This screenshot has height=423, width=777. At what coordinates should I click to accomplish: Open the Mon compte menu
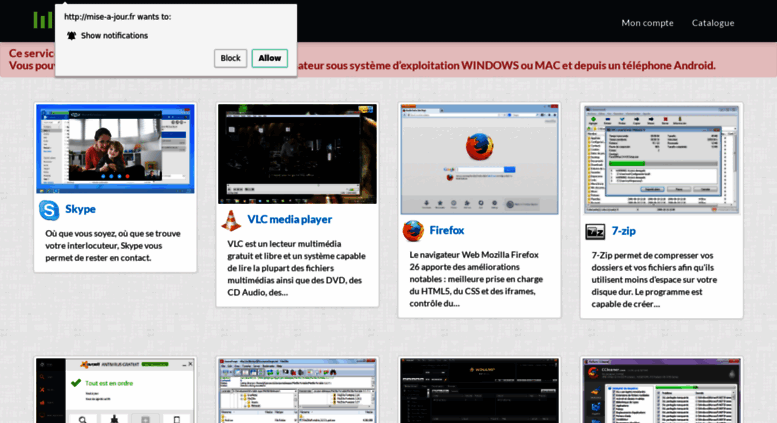(647, 23)
